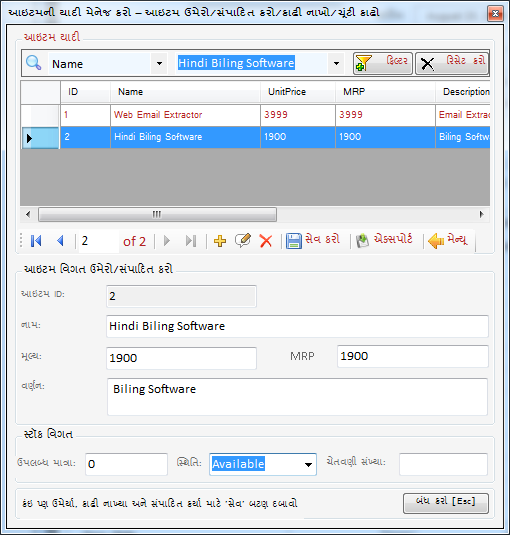Sort by the ID column header

pyautogui.click(x=85, y=92)
